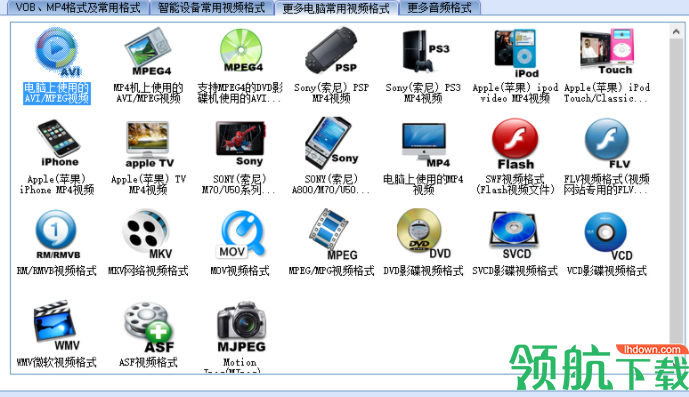Click the WMV微软视频格式 label
689x397 pixels.
click(x=57, y=362)
